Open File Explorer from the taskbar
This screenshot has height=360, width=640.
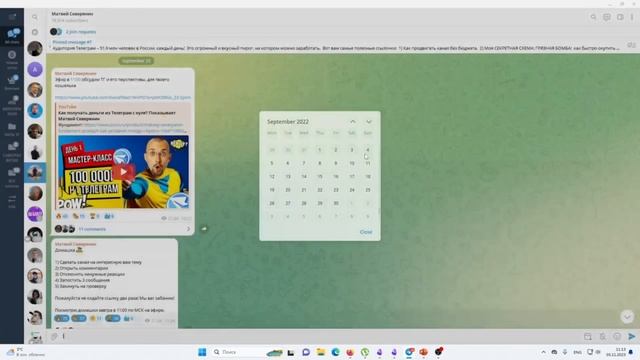click(321, 352)
